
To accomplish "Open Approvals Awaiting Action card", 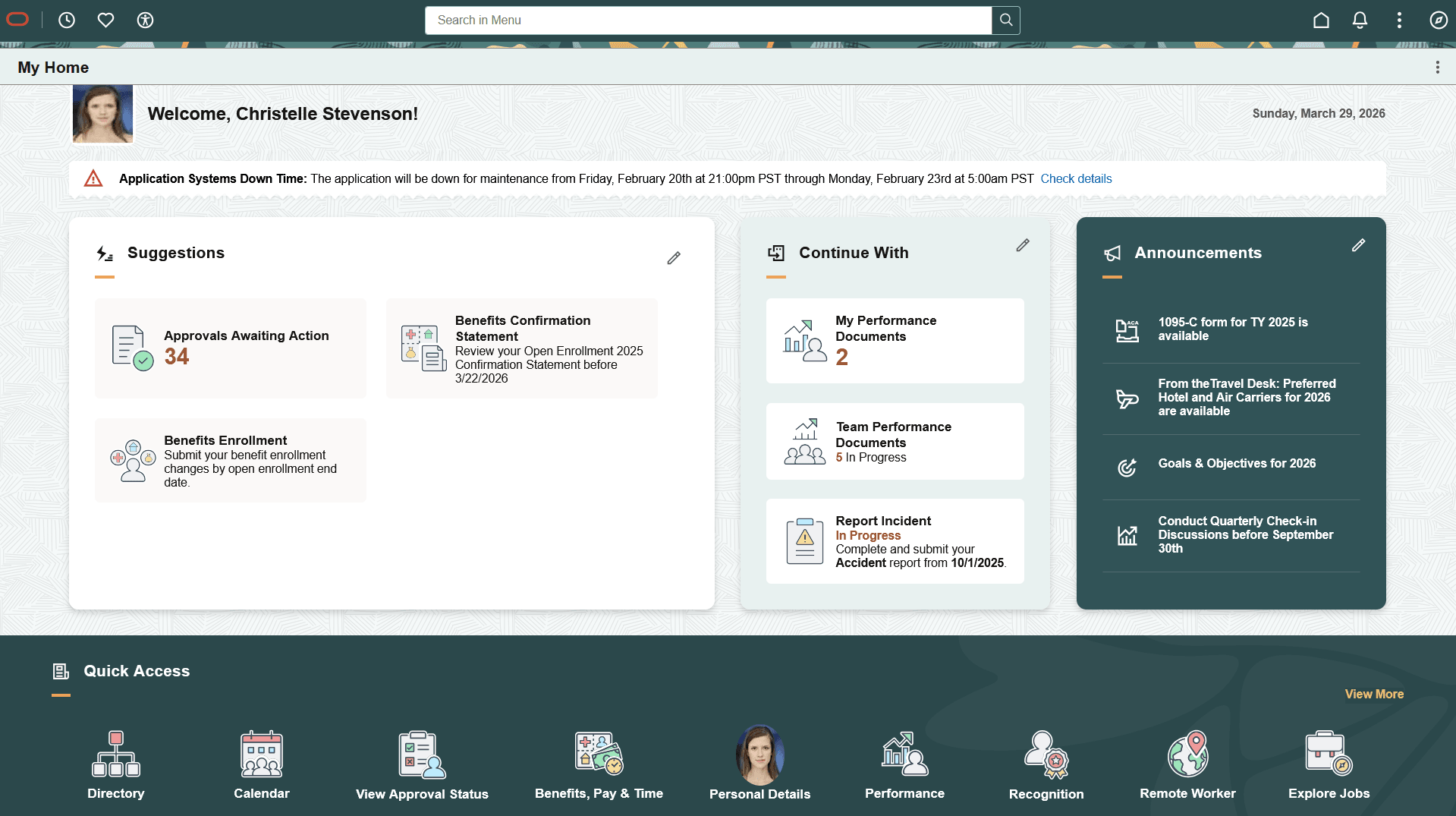I will pos(231,348).
